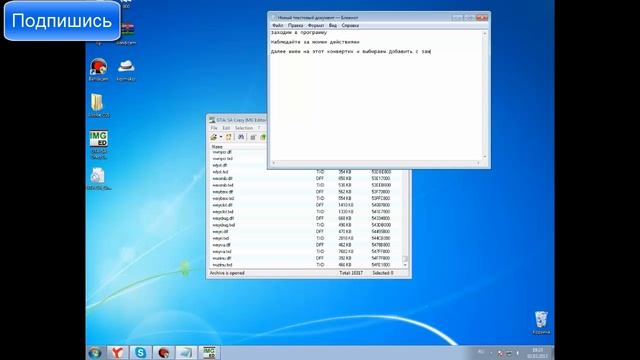Click the green toolbar icon in IMG Editor
This screenshot has width=640, height=360.
pyautogui.click(x=263, y=137)
